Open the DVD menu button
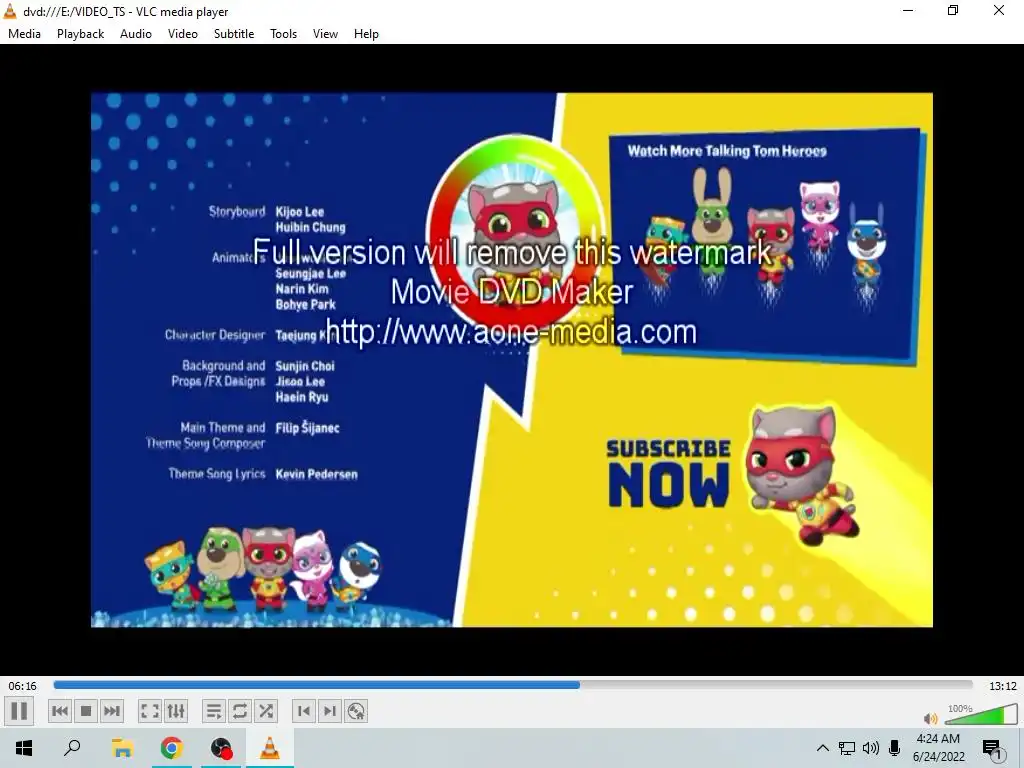The width and height of the screenshot is (1024, 768). (356, 711)
